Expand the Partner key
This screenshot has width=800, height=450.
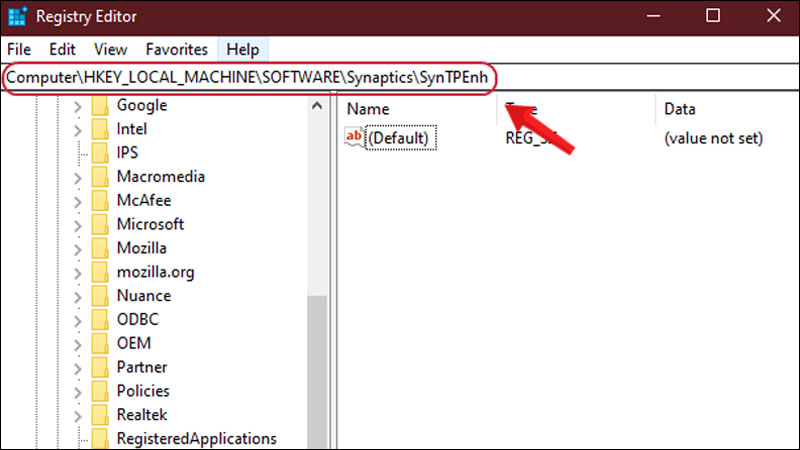tap(78, 368)
